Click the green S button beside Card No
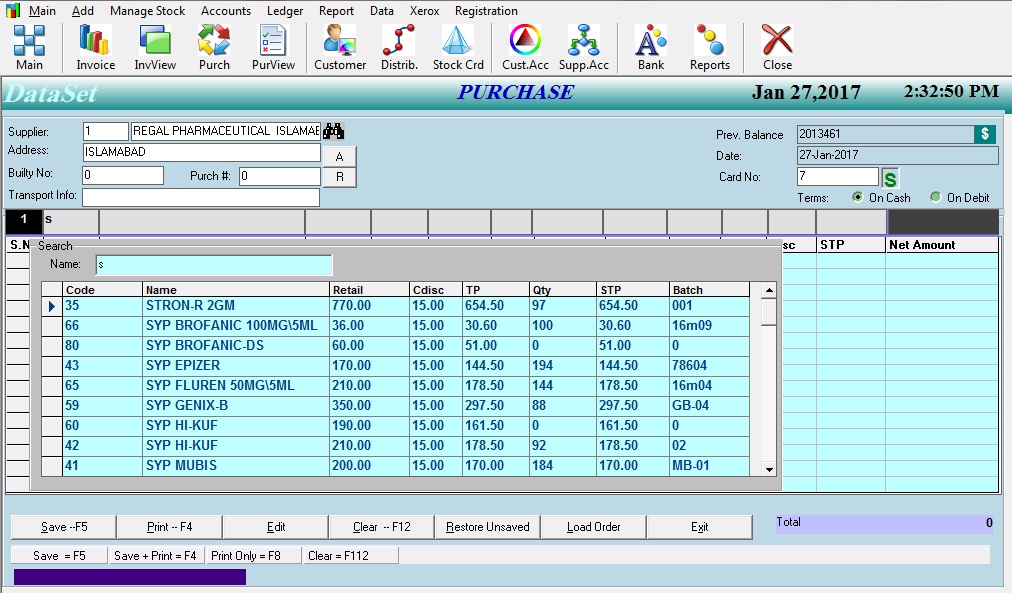The width and height of the screenshot is (1012, 593). (890, 179)
